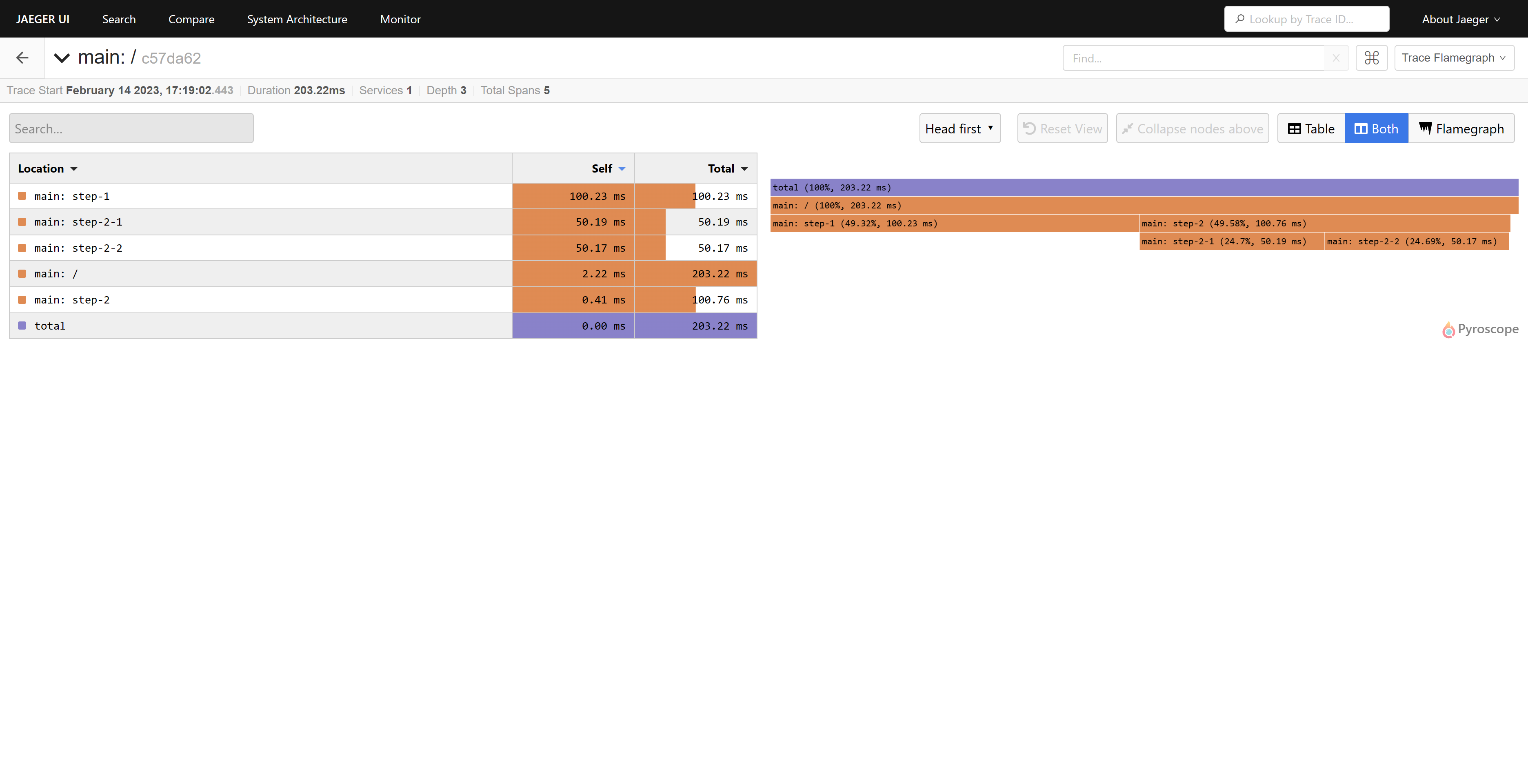The height and width of the screenshot is (784, 1528).
Task: Select the main: step-2 table row
Action: tap(383, 299)
